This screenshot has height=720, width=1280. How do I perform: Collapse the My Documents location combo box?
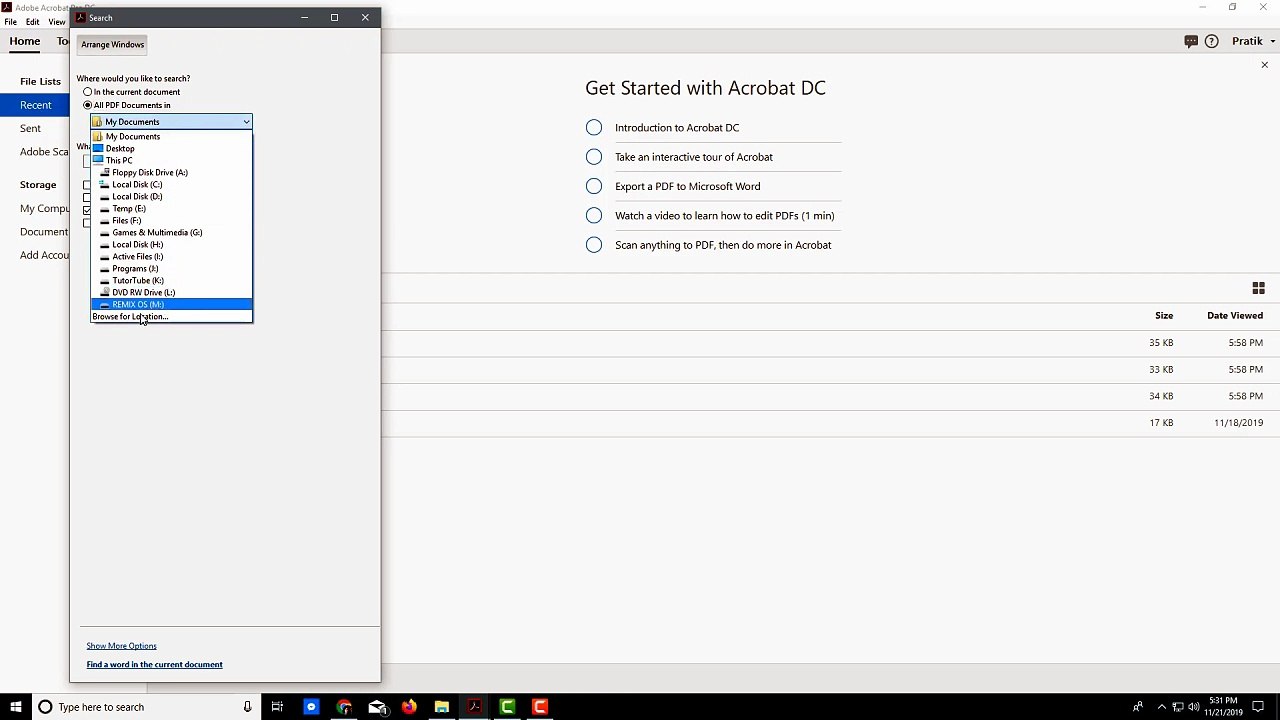point(246,122)
